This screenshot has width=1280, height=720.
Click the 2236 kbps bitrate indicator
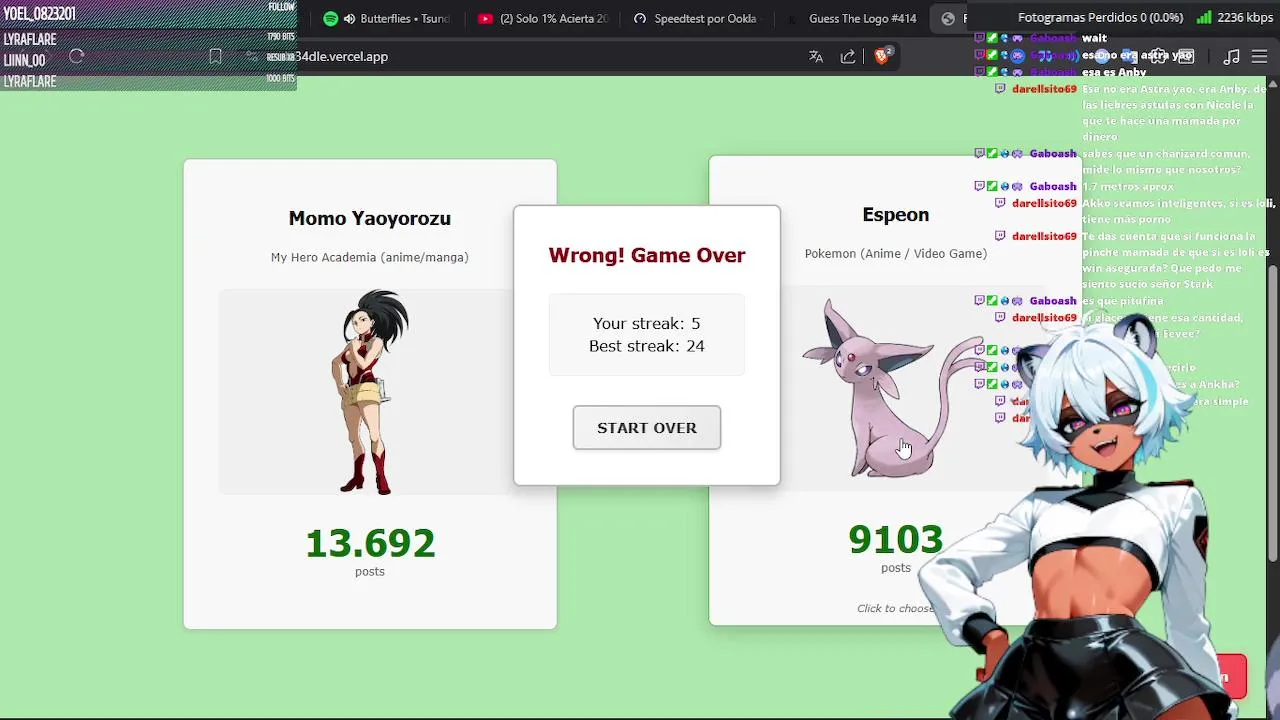[1245, 18]
